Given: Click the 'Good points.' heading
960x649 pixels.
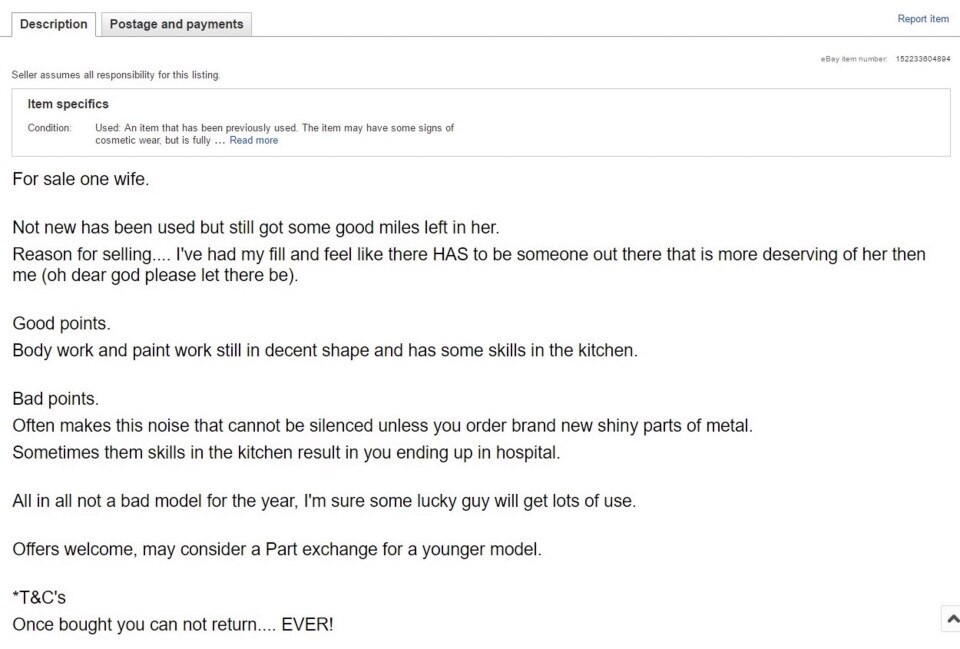Looking at the screenshot, I should (61, 323).
